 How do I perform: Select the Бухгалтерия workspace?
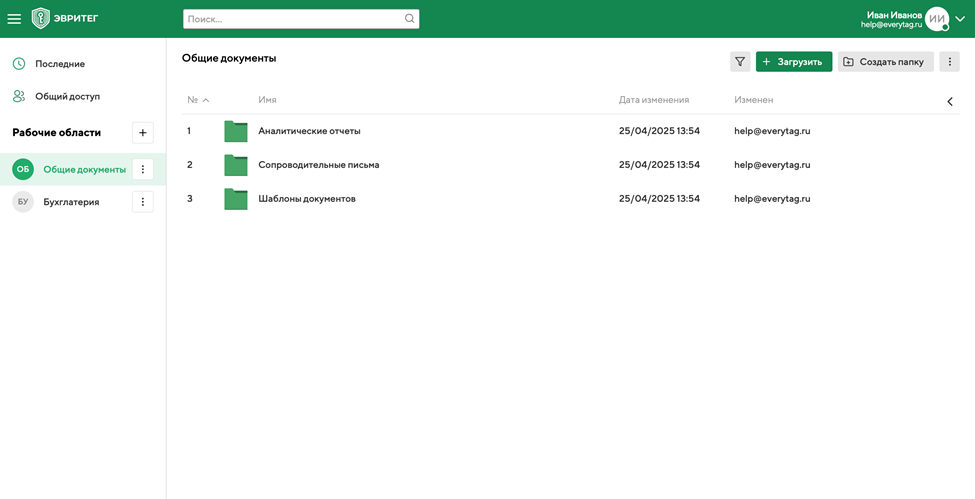point(70,202)
